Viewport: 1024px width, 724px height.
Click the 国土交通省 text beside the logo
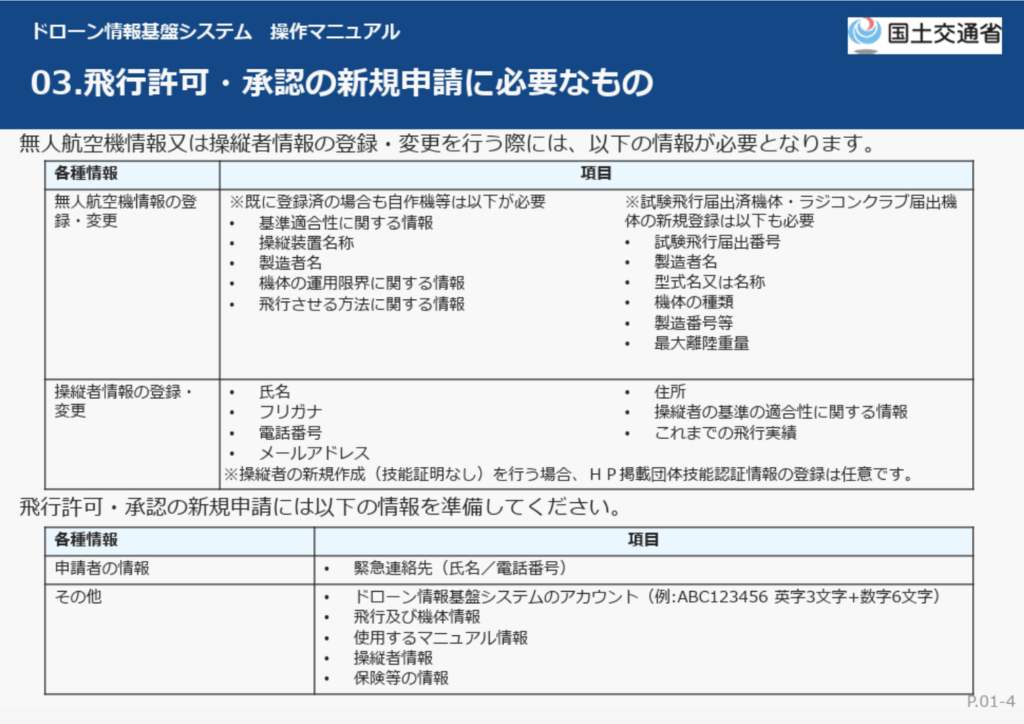[x=943, y=35]
